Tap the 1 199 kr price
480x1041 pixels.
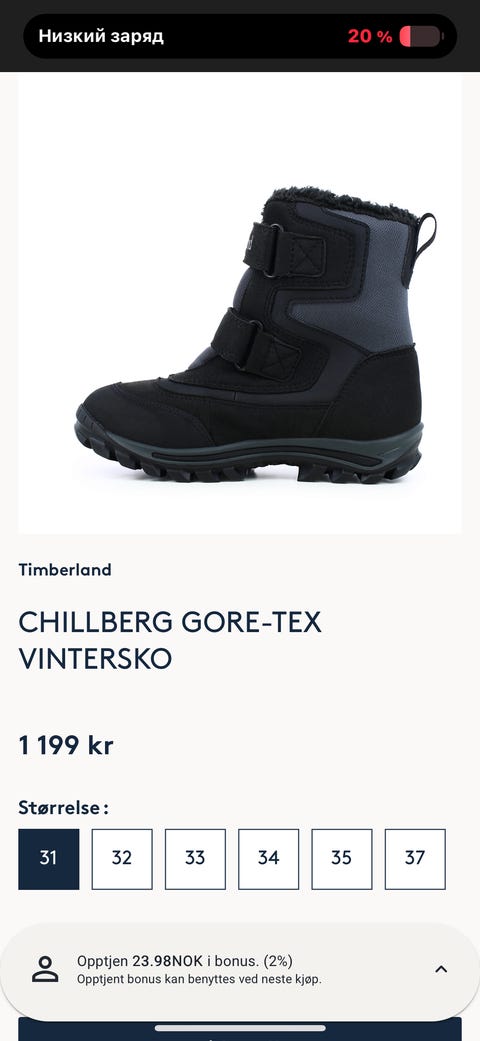(66, 746)
